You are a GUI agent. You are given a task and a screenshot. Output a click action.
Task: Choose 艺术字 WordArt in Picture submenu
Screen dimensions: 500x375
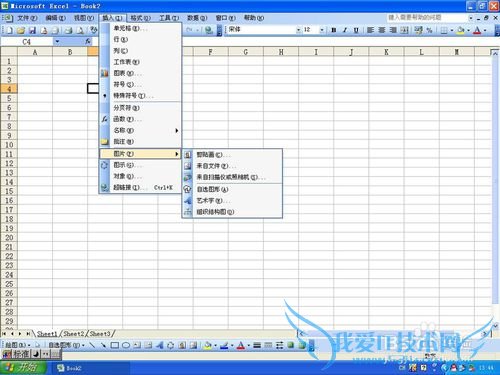[x=232, y=201]
